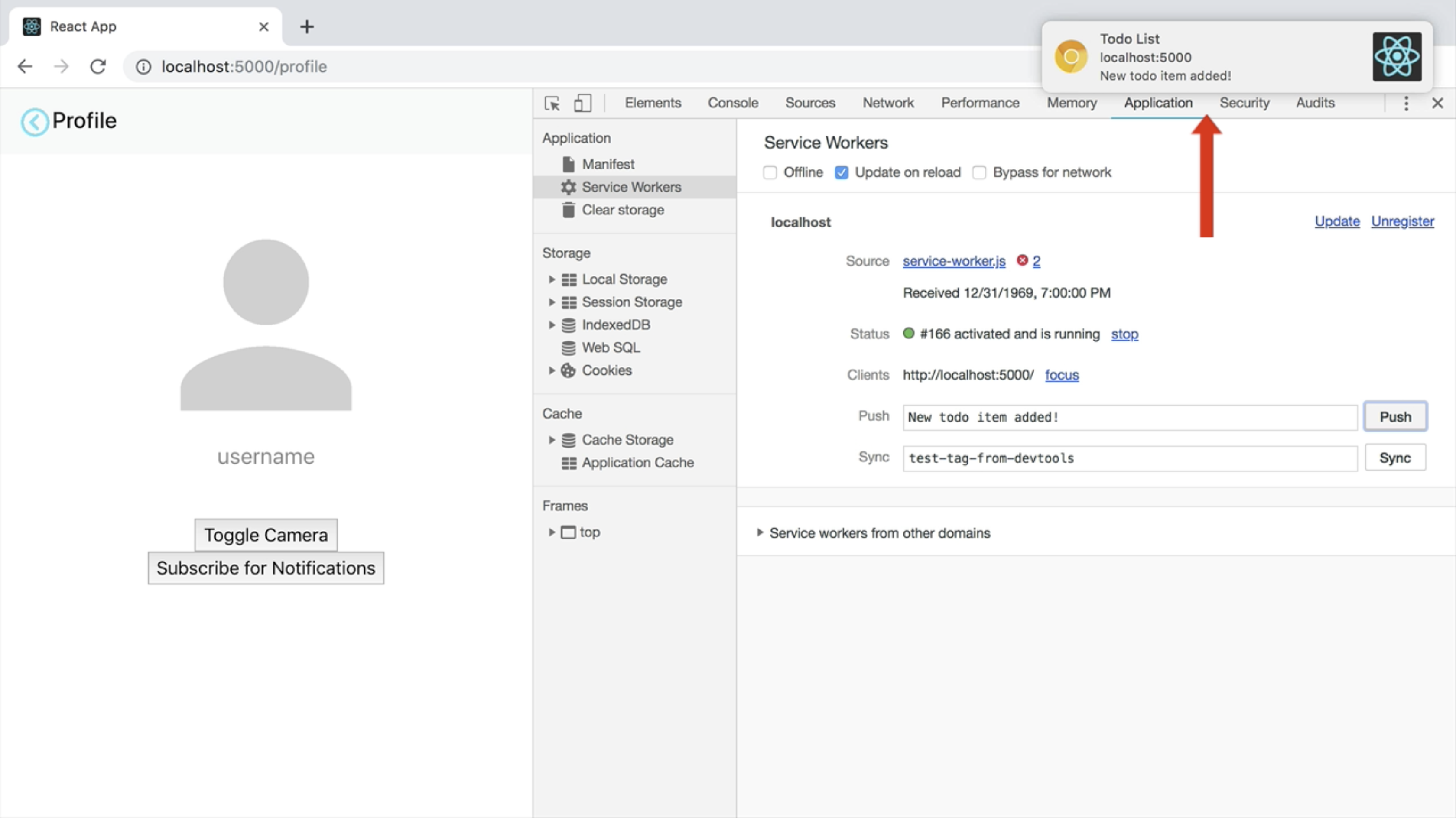Click the site information icon in address bar
The height and width of the screenshot is (818, 1456).
(x=143, y=67)
